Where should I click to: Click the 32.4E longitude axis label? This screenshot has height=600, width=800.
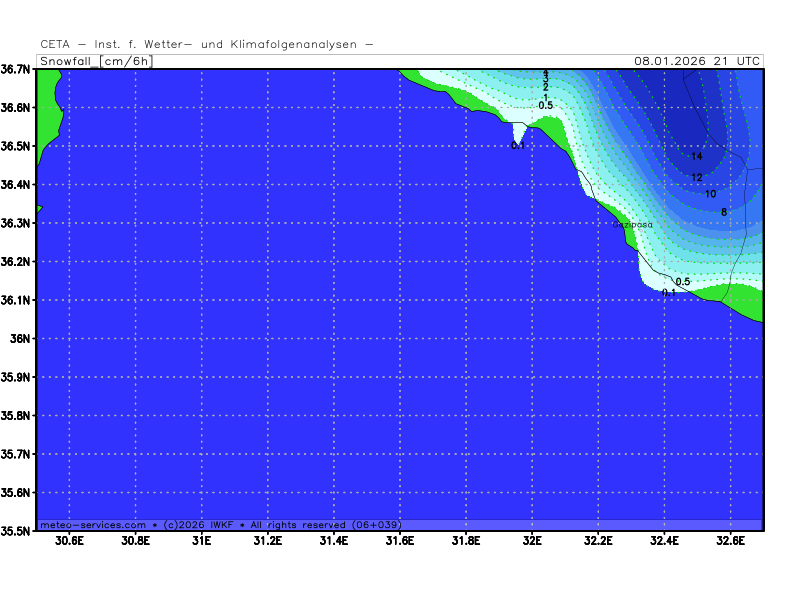point(664,541)
